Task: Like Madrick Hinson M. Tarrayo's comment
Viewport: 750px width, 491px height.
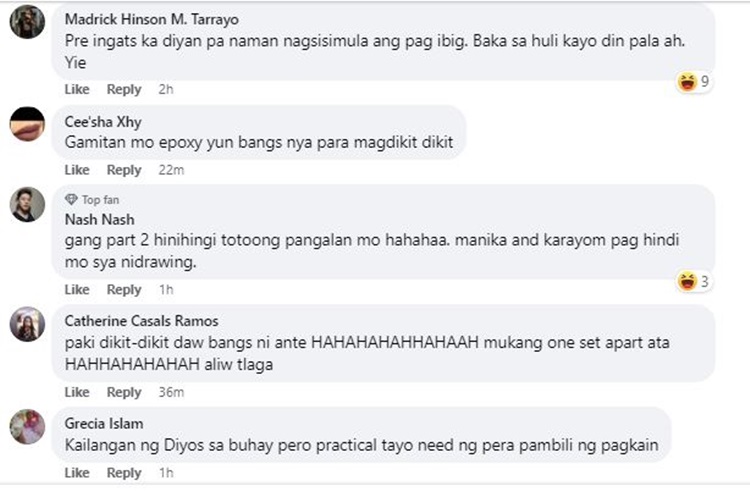Action: (77, 89)
